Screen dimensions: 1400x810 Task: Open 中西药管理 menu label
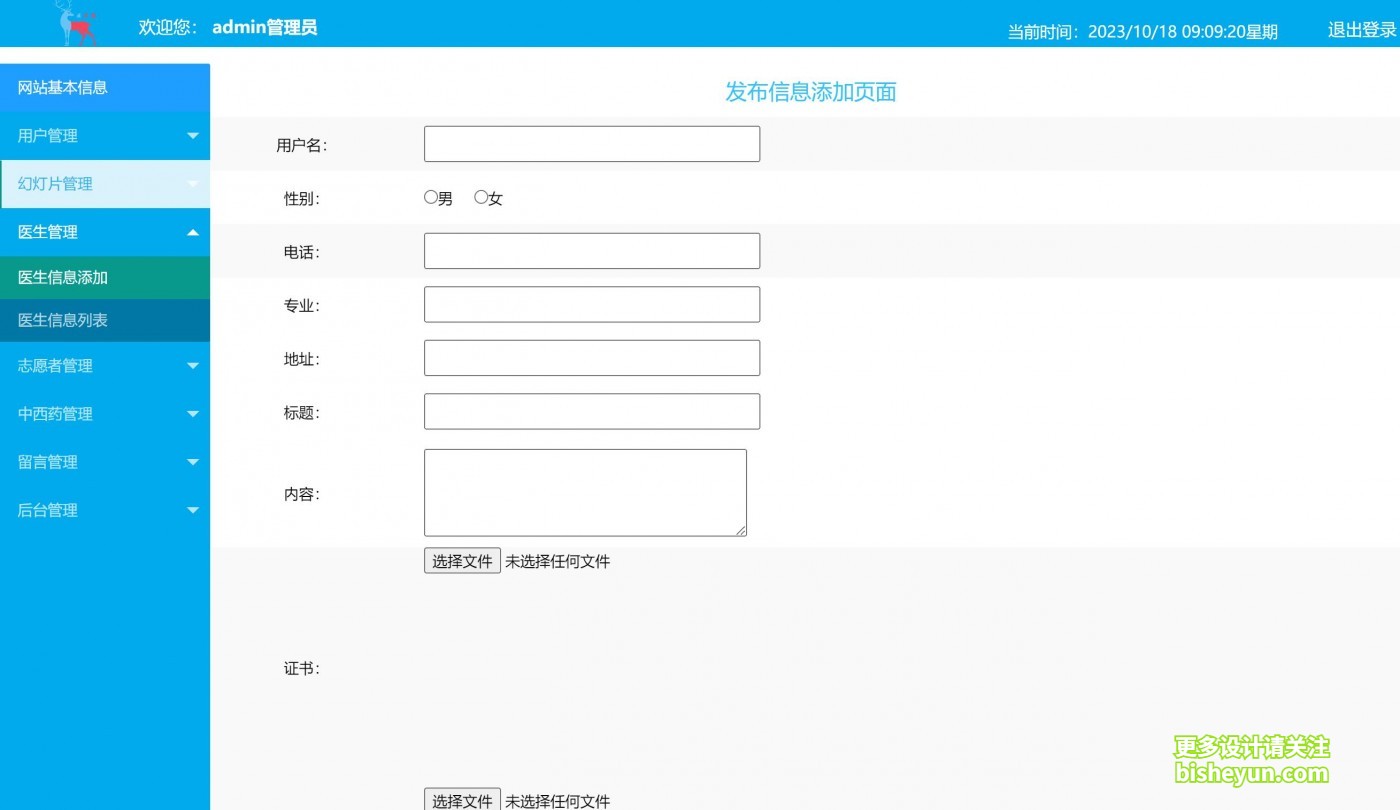[x=55, y=414]
